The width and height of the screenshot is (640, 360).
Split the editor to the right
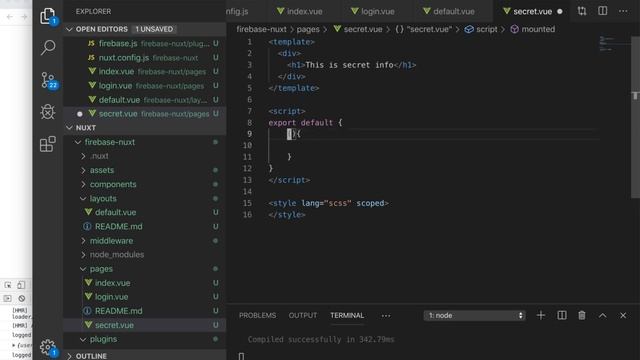602,11
